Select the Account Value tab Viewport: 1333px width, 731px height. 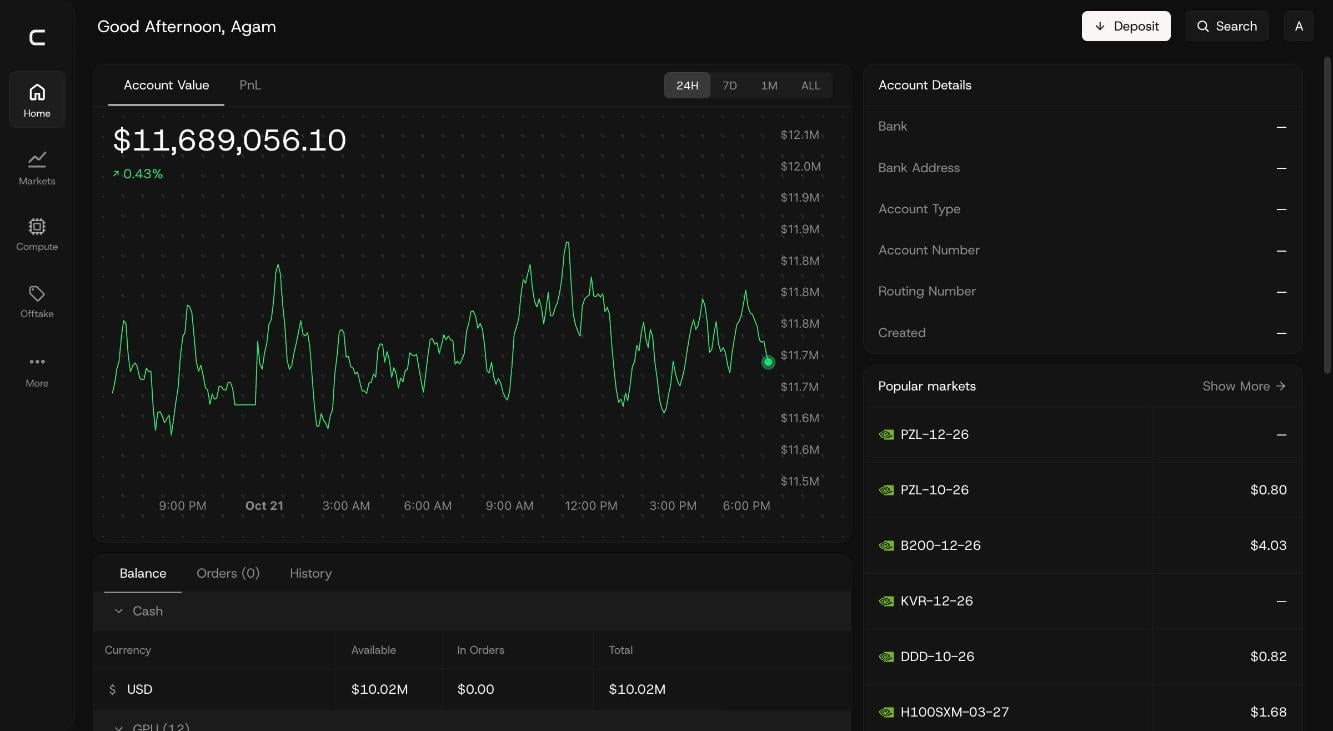pyautogui.click(x=166, y=85)
